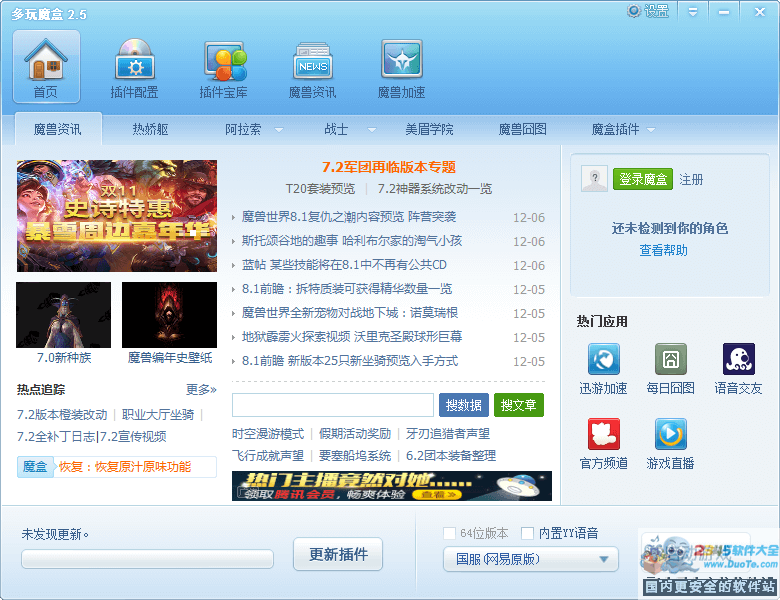Open the 职业大厅坐骑 link
Screen dimensions: 780x600
[158, 414]
